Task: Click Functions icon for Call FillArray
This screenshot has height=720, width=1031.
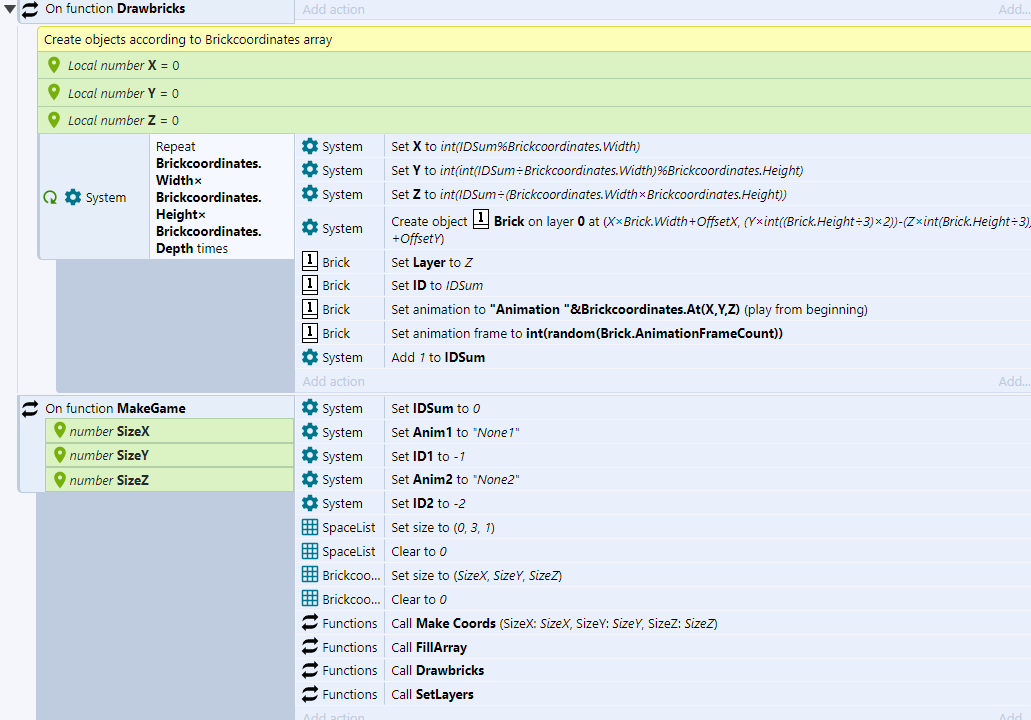Action: pos(310,646)
